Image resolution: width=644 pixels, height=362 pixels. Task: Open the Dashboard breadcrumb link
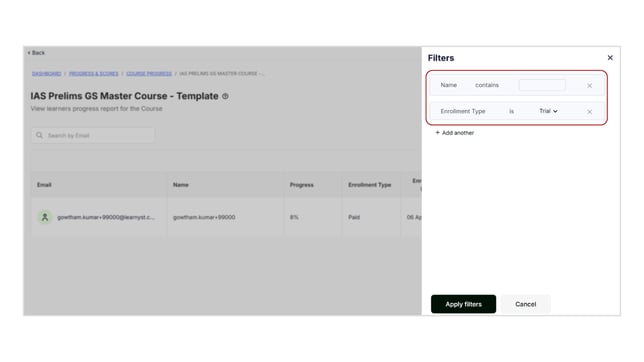click(x=46, y=74)
